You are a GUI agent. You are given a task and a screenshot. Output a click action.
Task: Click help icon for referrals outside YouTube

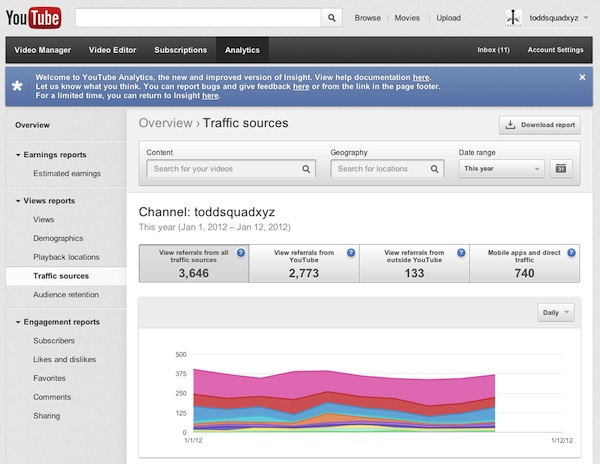tap(461, 253)
